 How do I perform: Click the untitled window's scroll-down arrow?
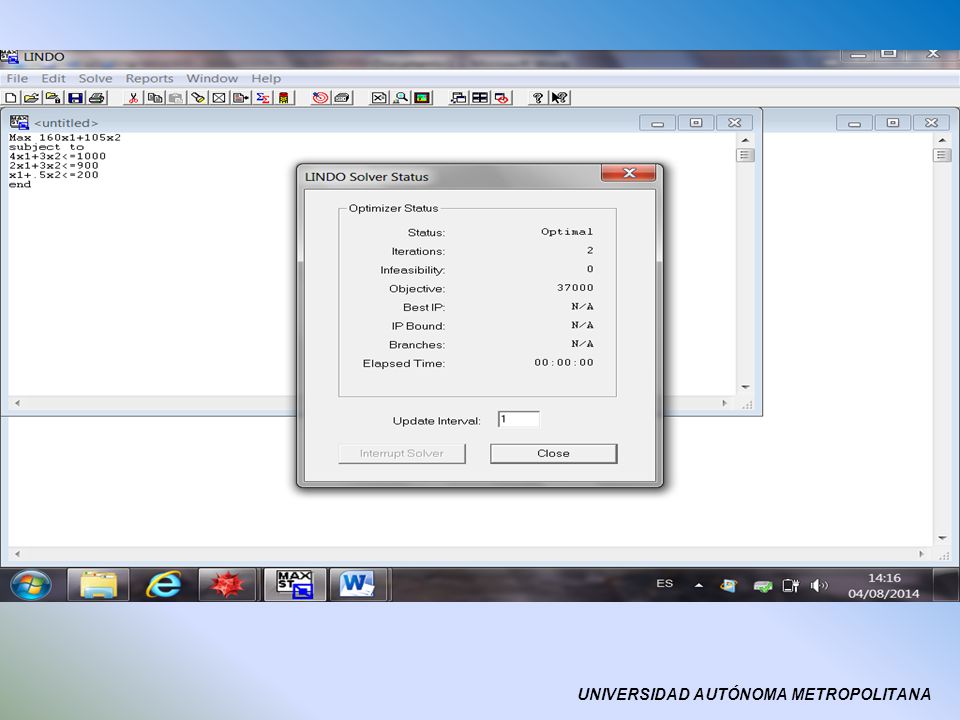pyautogui.click(x=745, y=387)
